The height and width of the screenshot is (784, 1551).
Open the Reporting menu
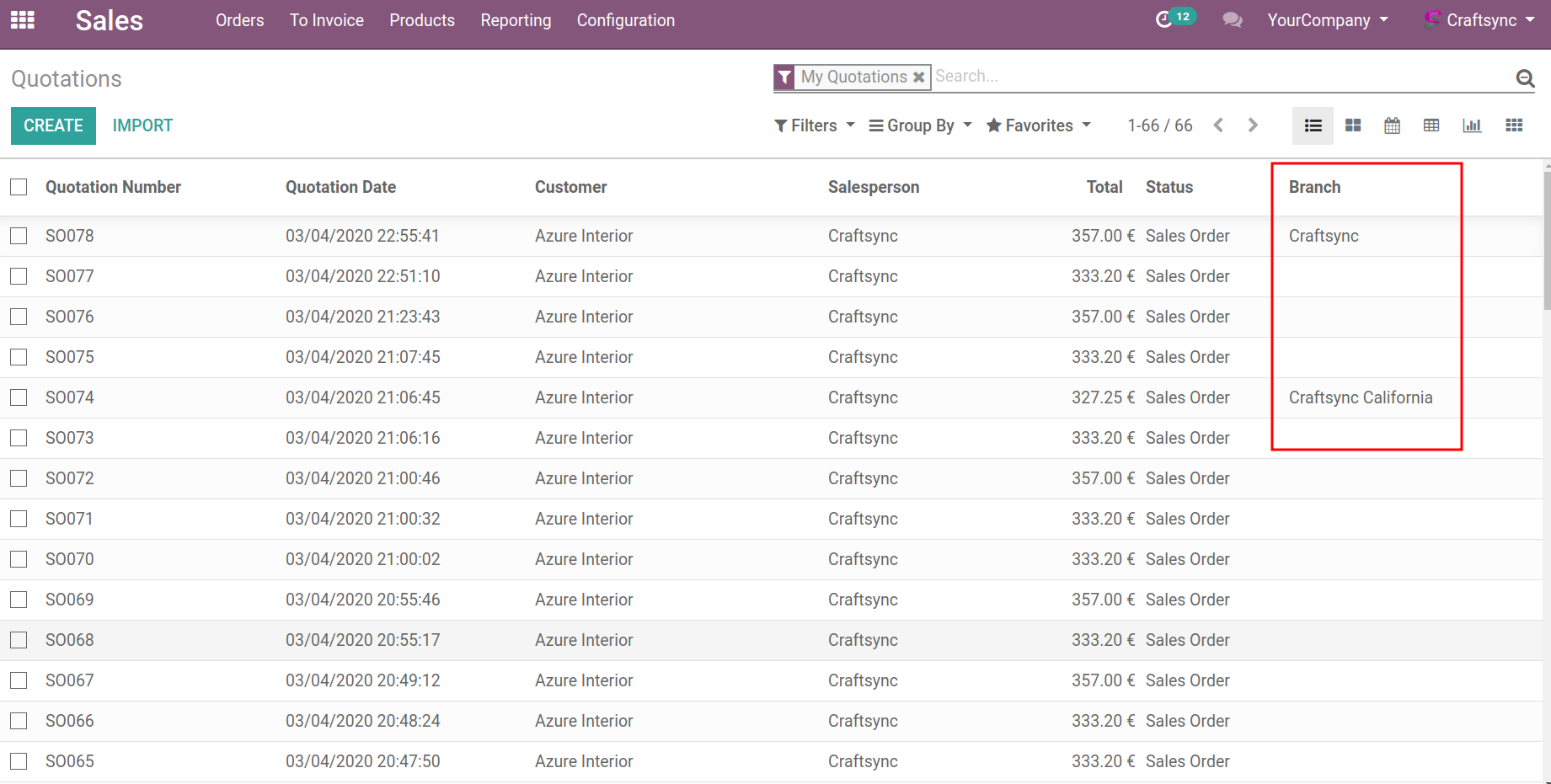point(516,20)
